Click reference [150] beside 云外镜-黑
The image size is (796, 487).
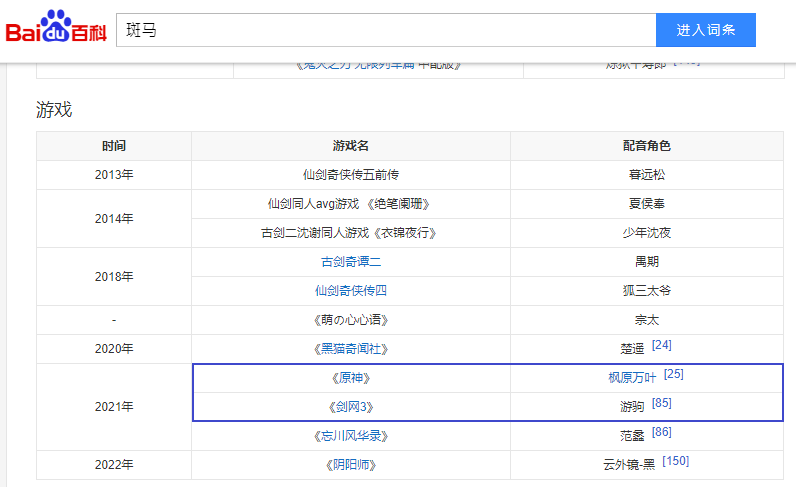click(x=676, y=461)
